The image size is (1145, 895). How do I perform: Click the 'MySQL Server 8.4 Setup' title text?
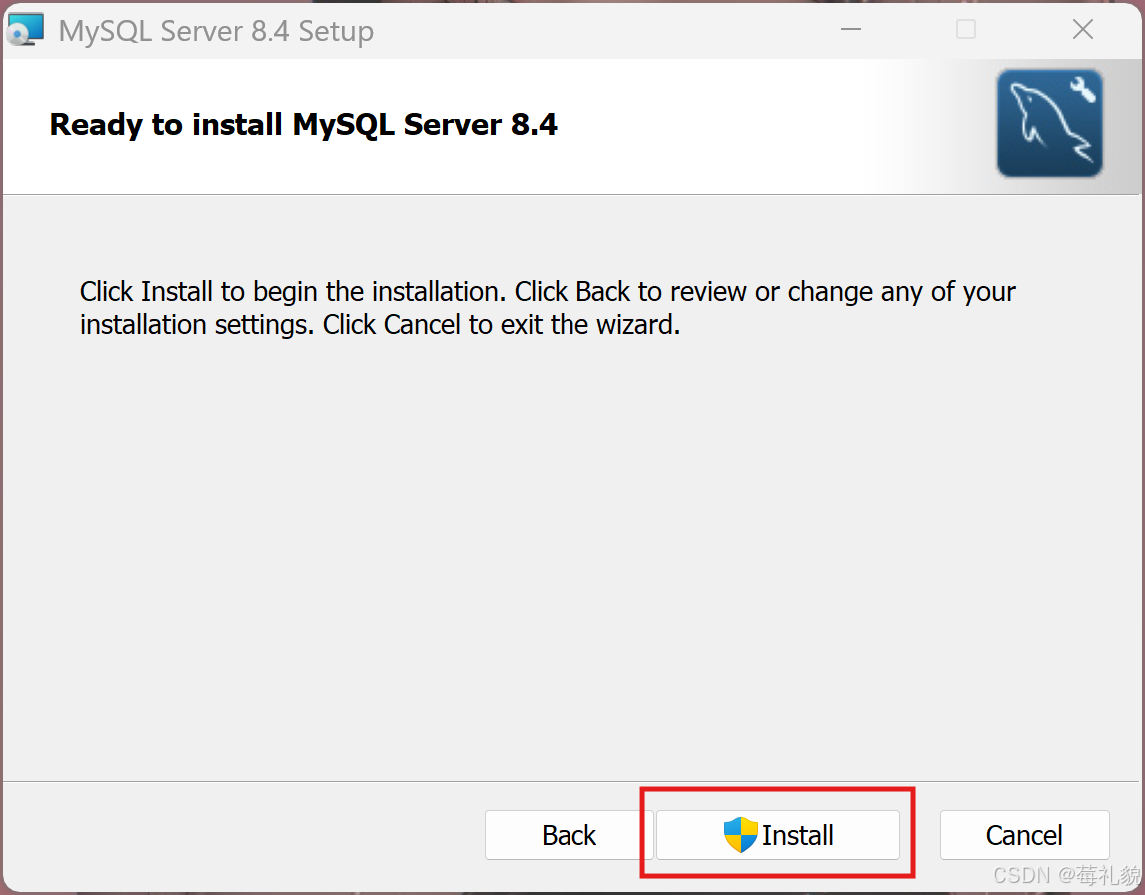pyautogui.click(x=216, y=31)
